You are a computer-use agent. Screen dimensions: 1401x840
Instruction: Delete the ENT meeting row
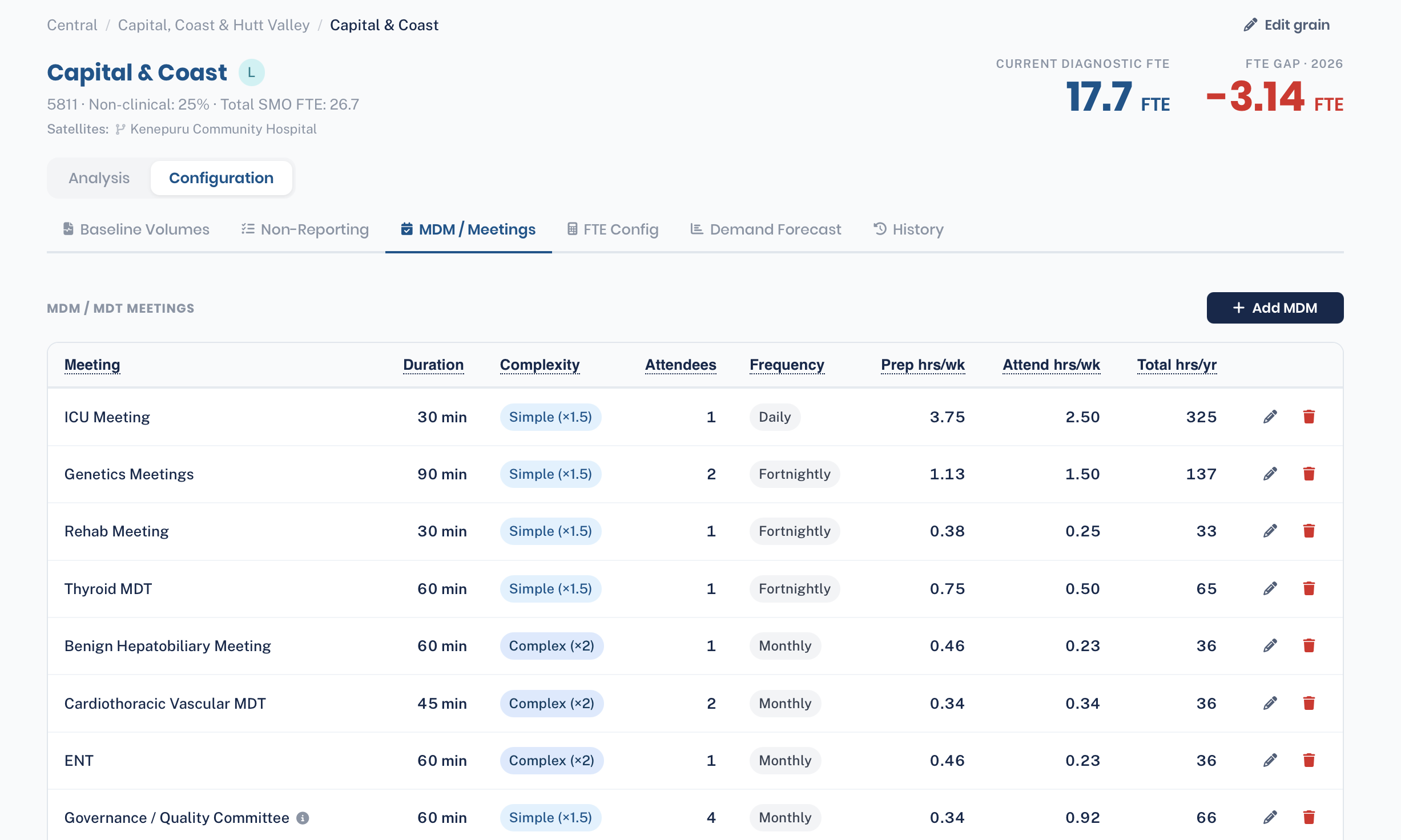pyautogui.click(x=1309, y=761)
